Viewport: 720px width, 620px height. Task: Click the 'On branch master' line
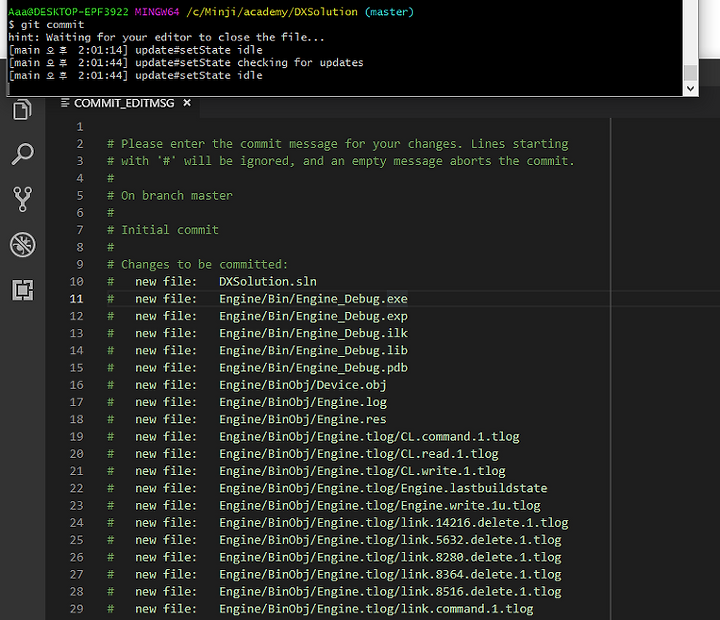[170, 196]
